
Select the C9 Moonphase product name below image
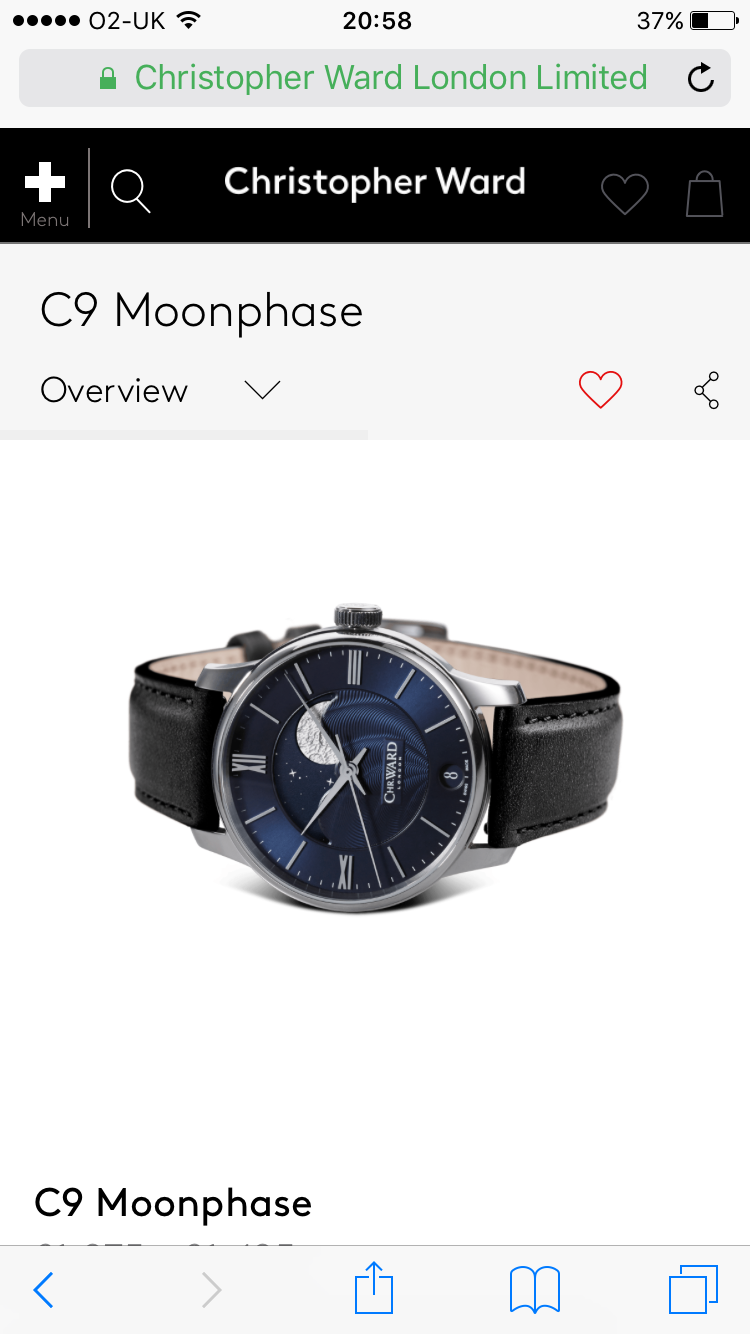coord(173,1203)
